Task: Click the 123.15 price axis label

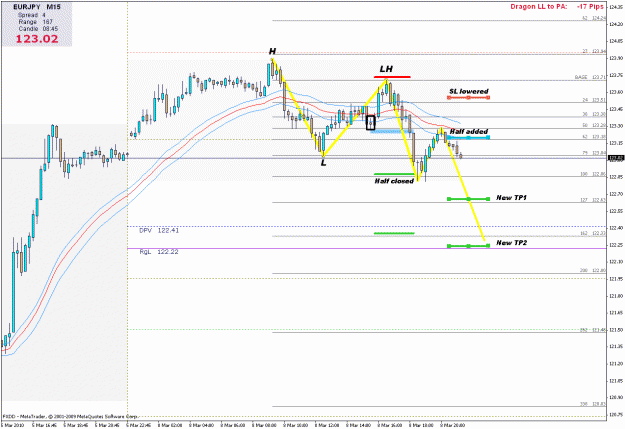Action: point(616,143)
